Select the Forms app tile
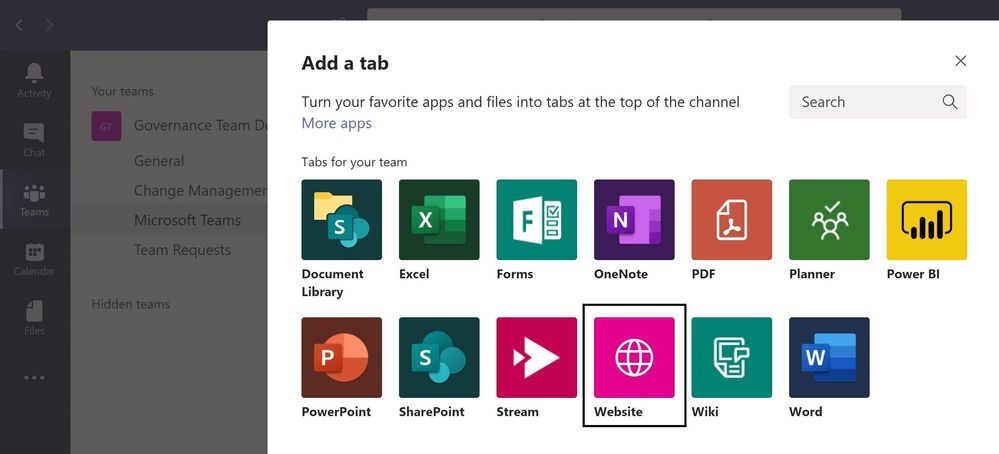 coord(536,220)
